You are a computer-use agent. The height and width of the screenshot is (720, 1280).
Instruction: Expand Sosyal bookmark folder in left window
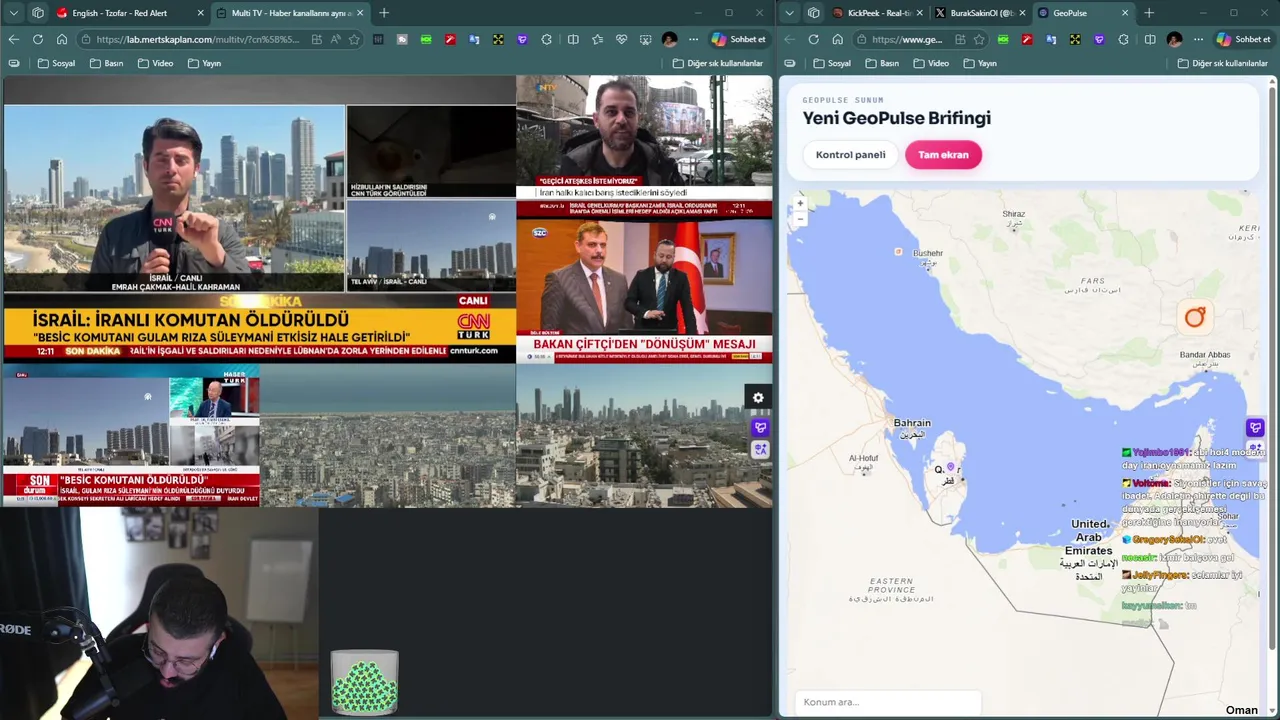pyautogui.click(x=57, y=63)
